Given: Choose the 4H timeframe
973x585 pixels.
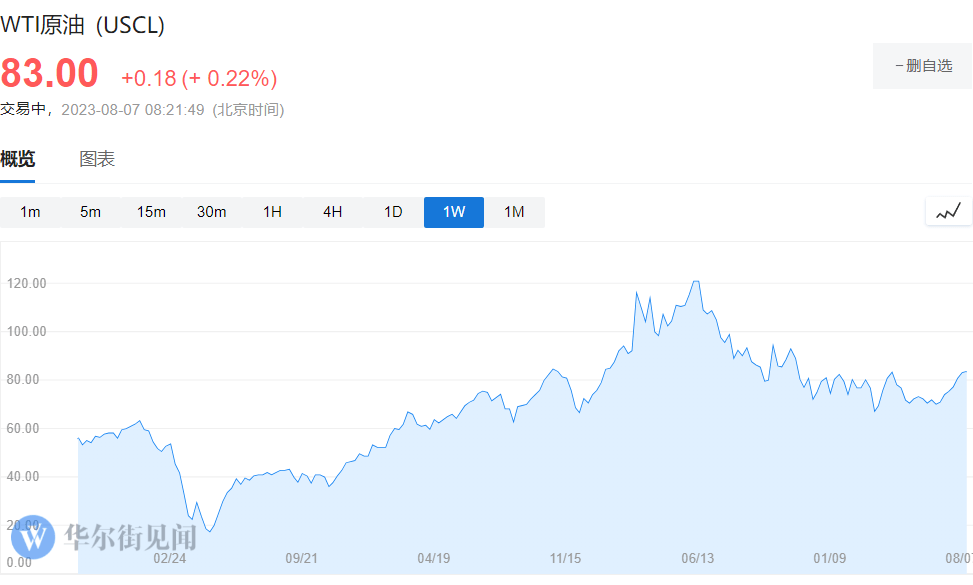Looking at the screenshot, I should [333, 212].
